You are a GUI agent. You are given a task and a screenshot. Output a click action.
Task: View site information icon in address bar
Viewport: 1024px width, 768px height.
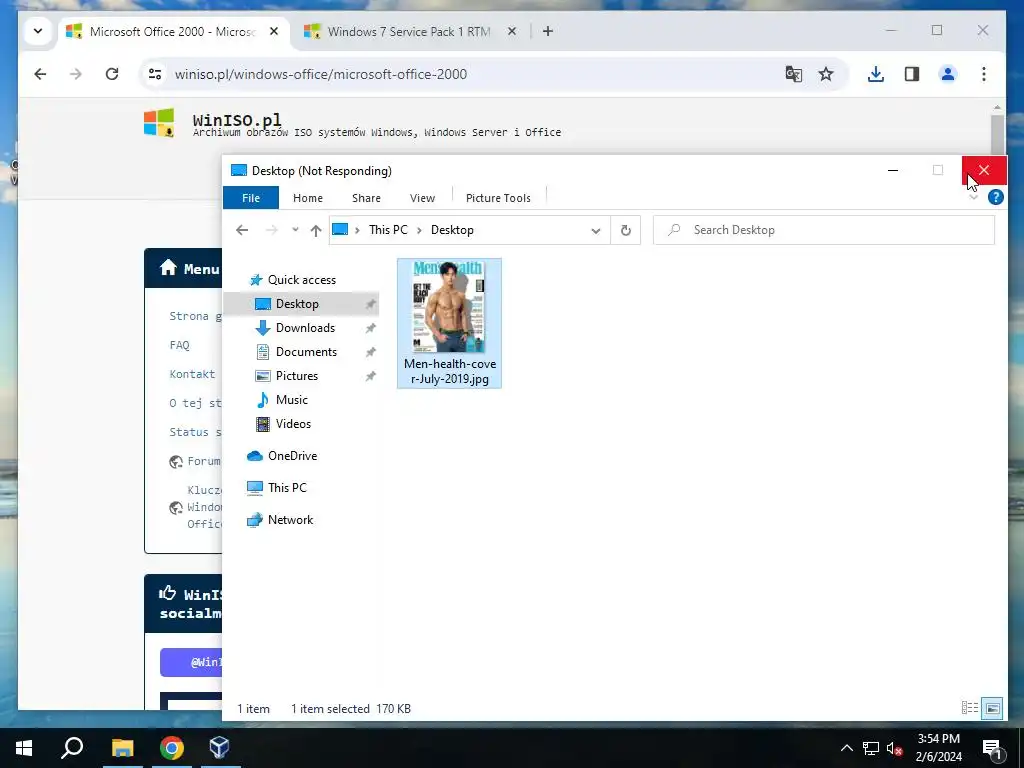[x=155, y=74]
